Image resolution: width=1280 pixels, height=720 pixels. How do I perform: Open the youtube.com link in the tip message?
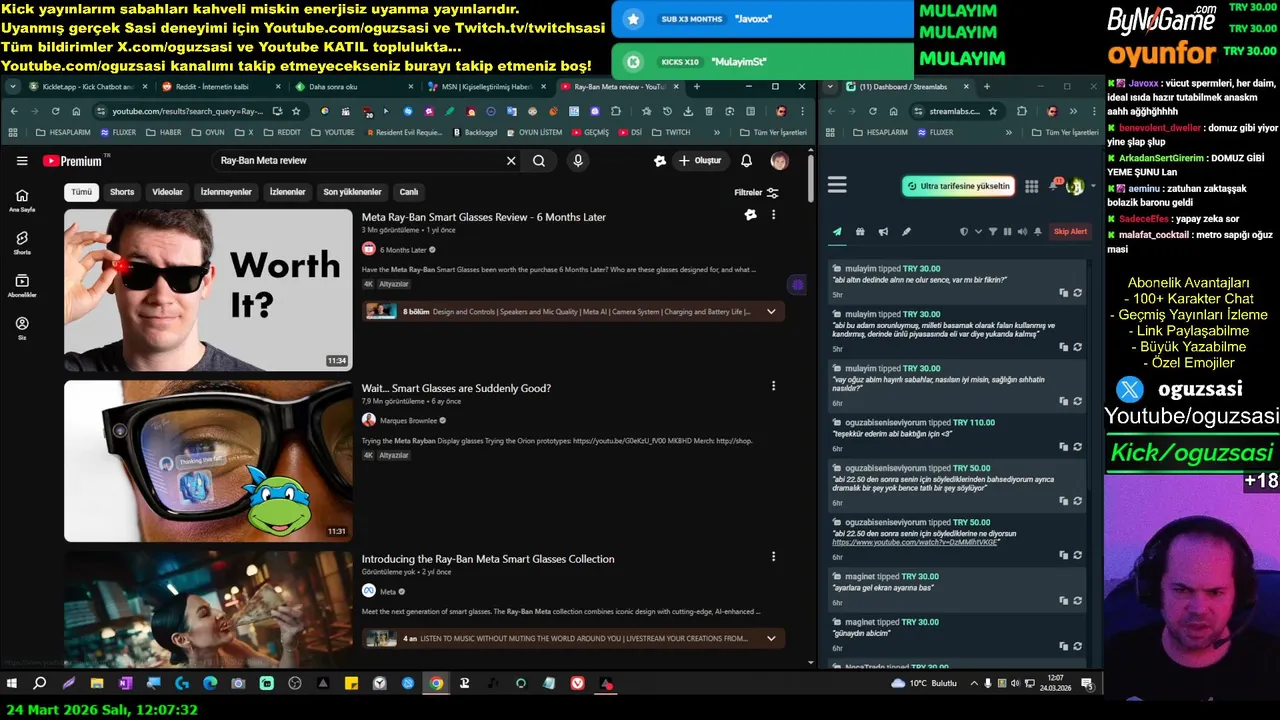[x=914, y=542]
